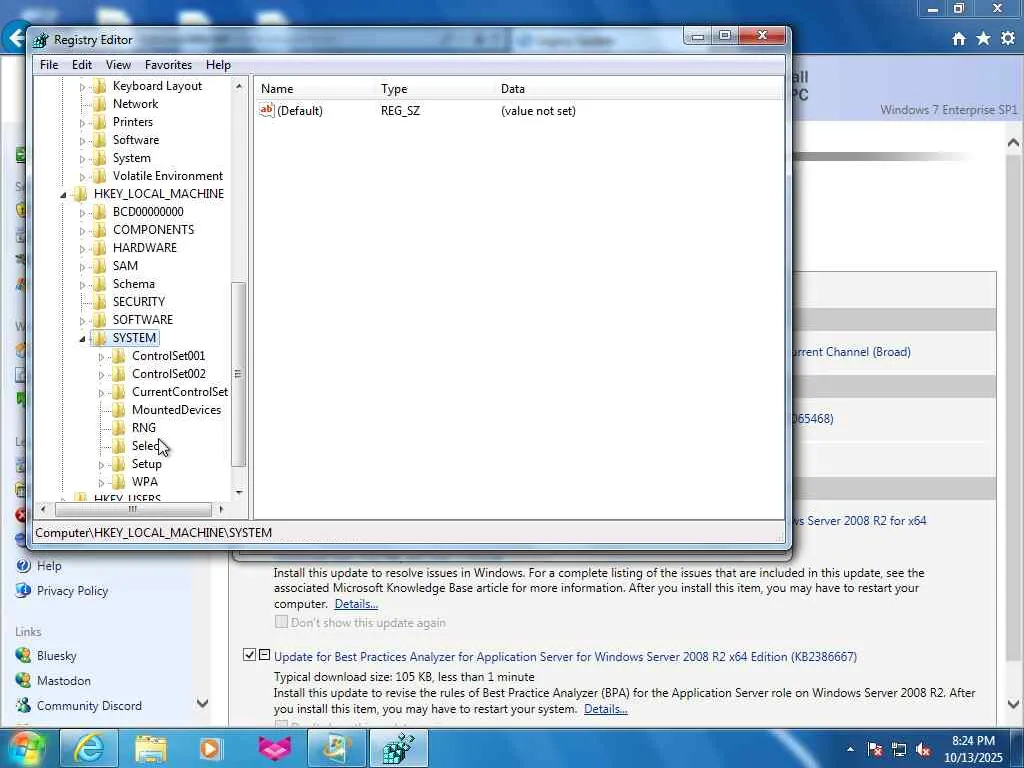Open the File menu in Registry Editor
Image resolution: width=1024 pixels, height=768 pixels.
(x=49, y=65)
